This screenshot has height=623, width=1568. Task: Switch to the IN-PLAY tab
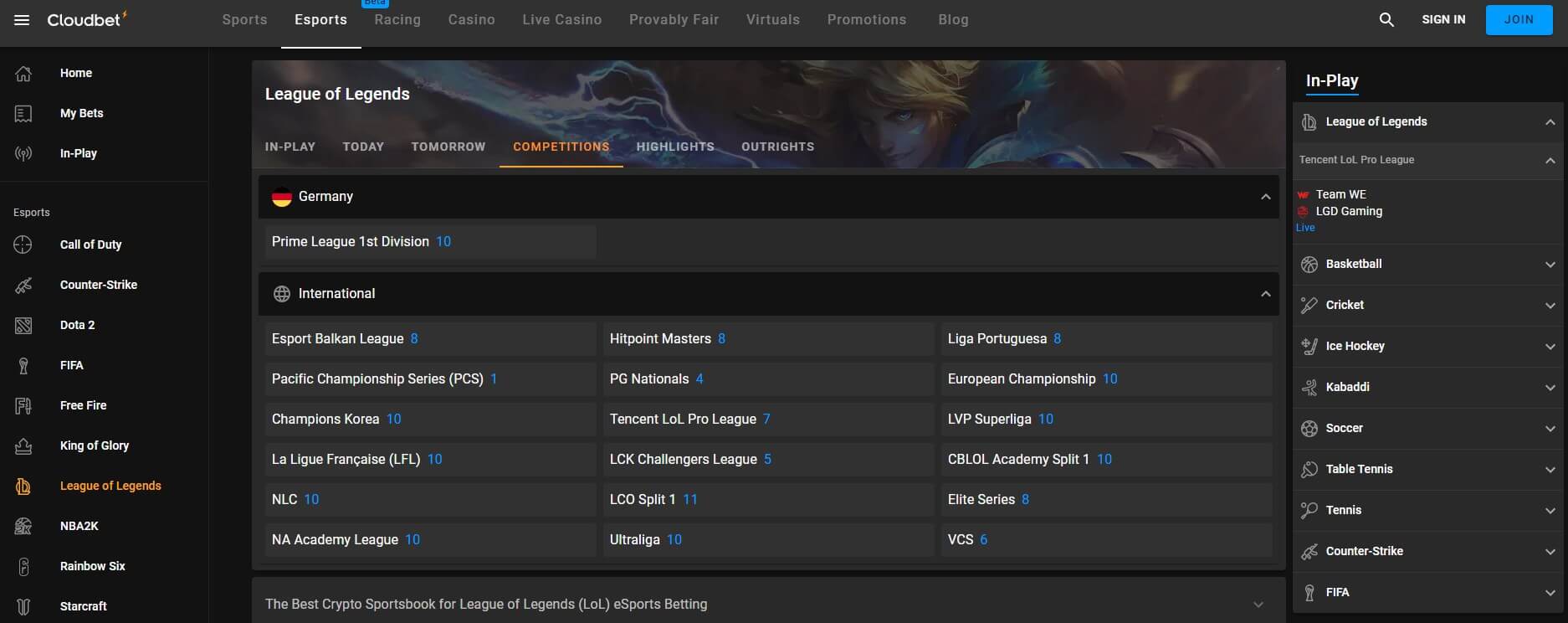pos(290,147)
